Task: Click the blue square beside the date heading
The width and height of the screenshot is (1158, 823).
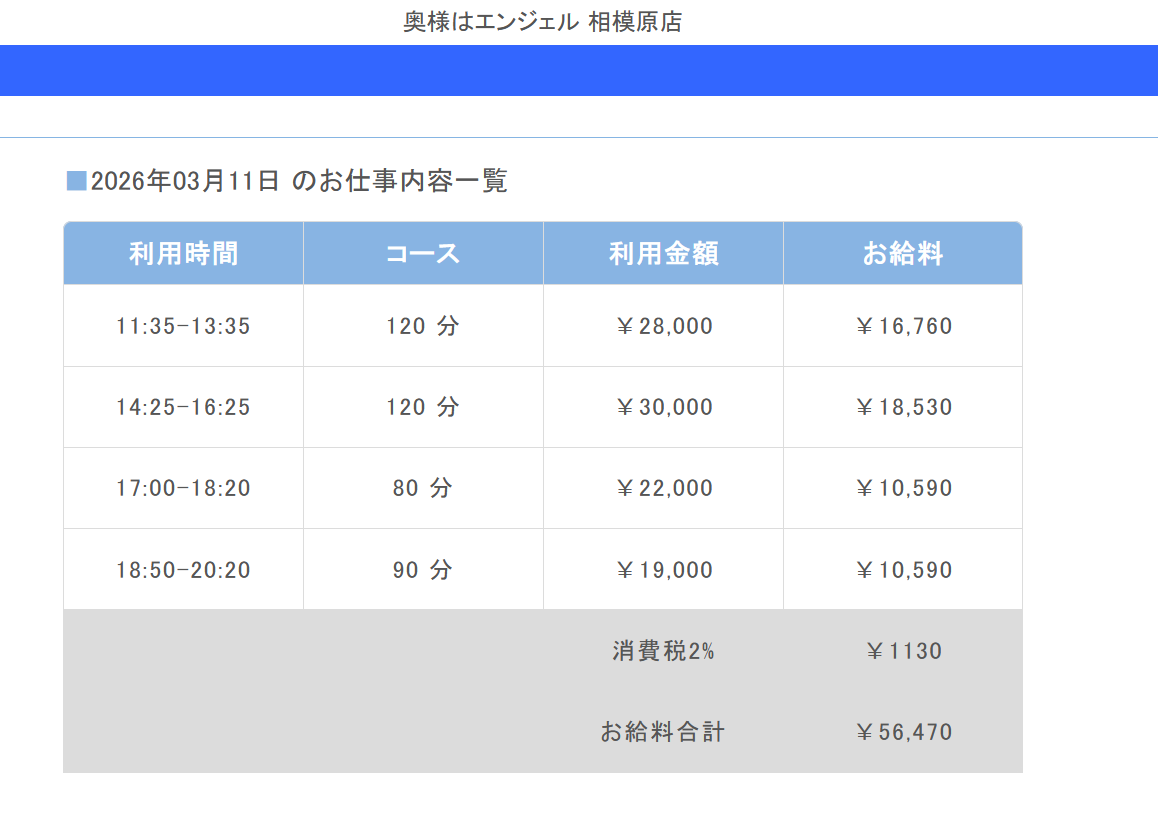Action: coord(76,181)
